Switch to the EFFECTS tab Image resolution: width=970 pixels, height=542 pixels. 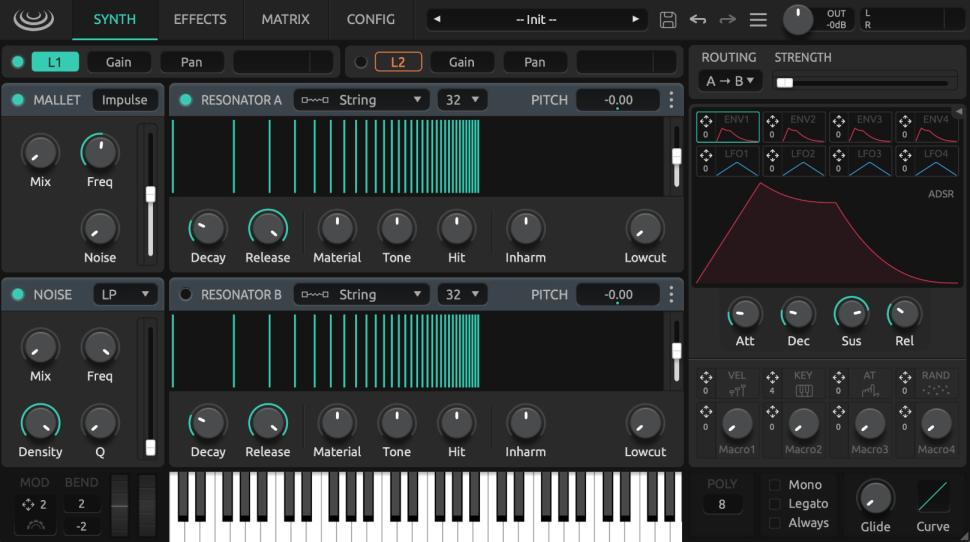click(x=200, y=19)
